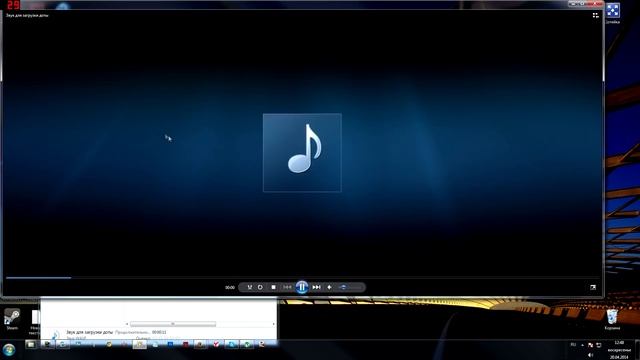Click the elapsed time 00:00 display
The image size is (640, 360).
click(230, 287)
